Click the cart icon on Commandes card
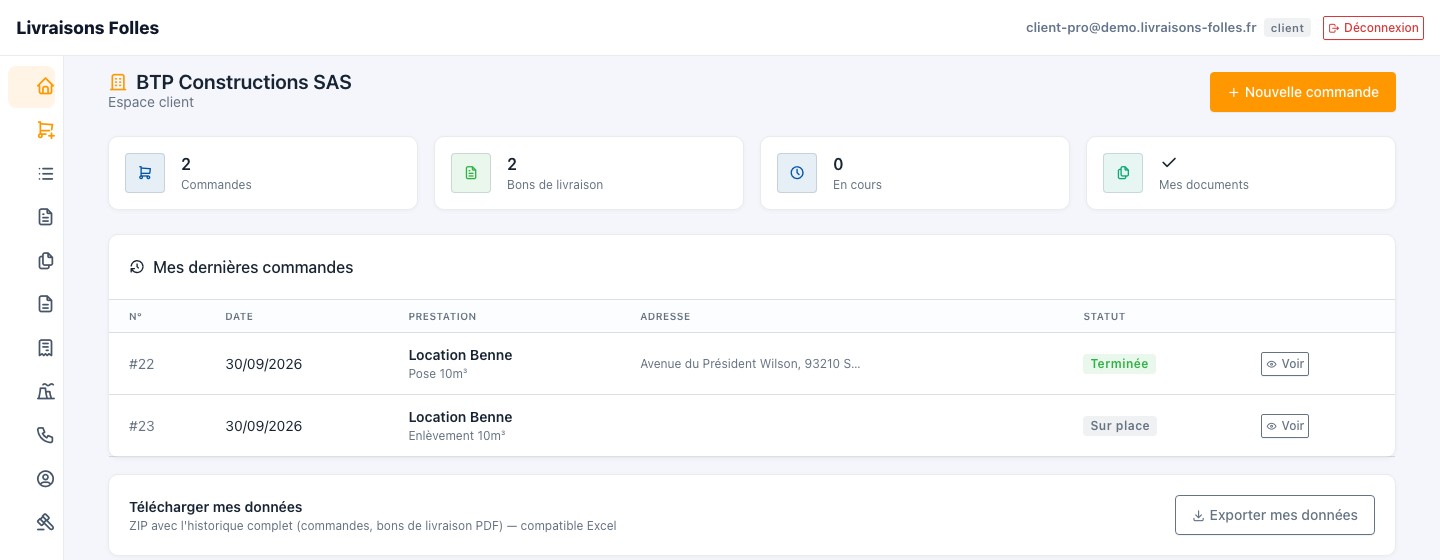Image resolution: width=1440 pixels, height=560 pixels. point(145,173)
